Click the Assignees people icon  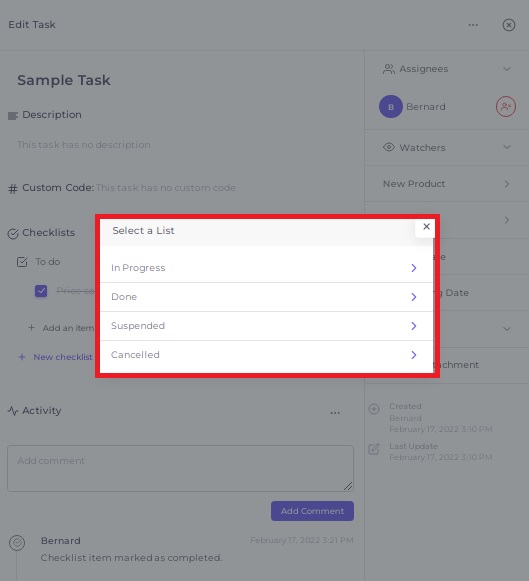coord(388,69)
